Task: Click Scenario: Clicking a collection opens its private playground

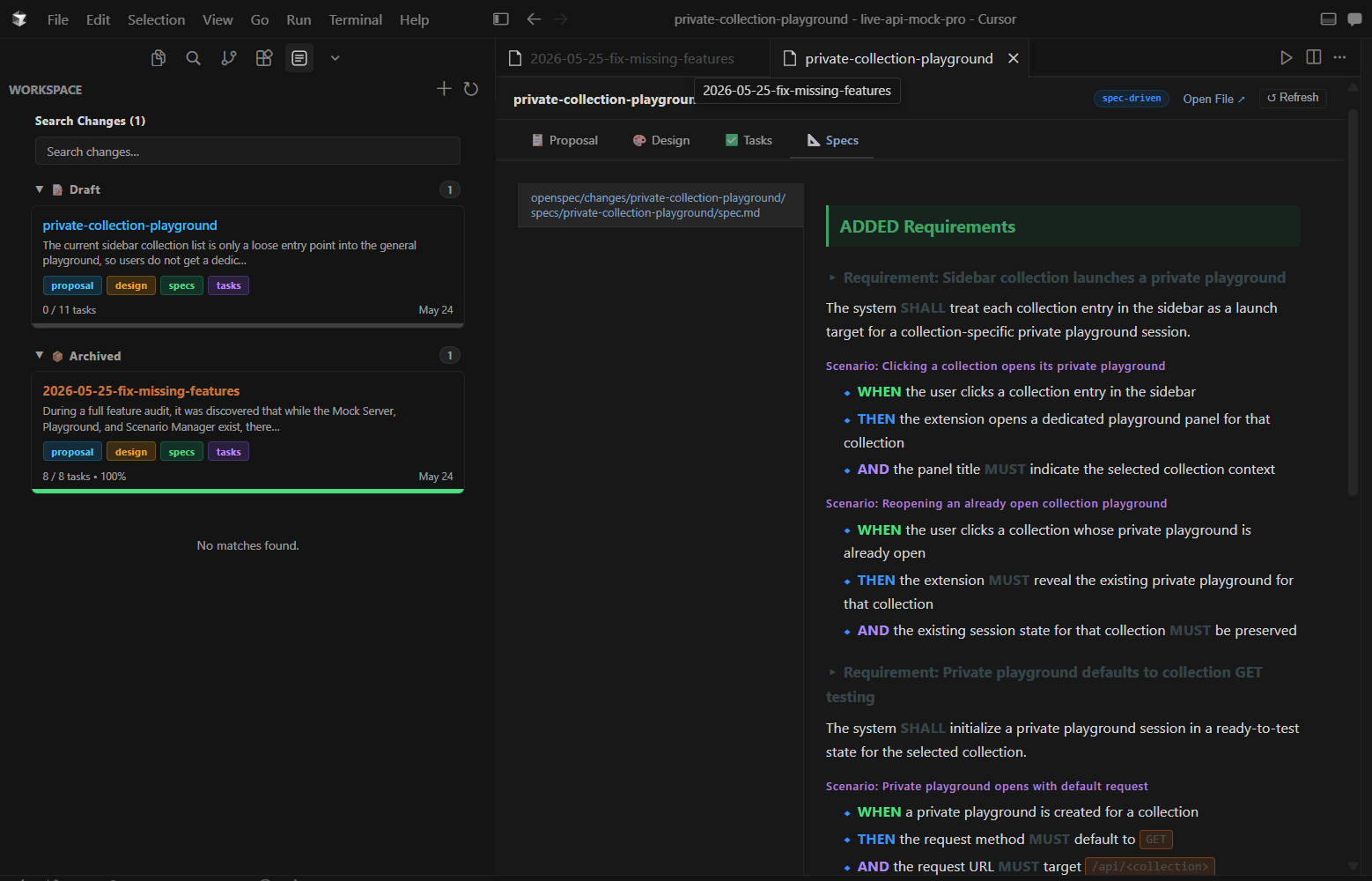Action: click(x=995, y=366)
